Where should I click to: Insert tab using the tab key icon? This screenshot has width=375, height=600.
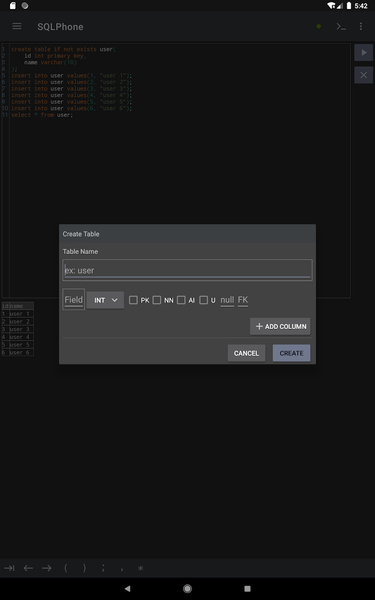(x=9, y=568)
